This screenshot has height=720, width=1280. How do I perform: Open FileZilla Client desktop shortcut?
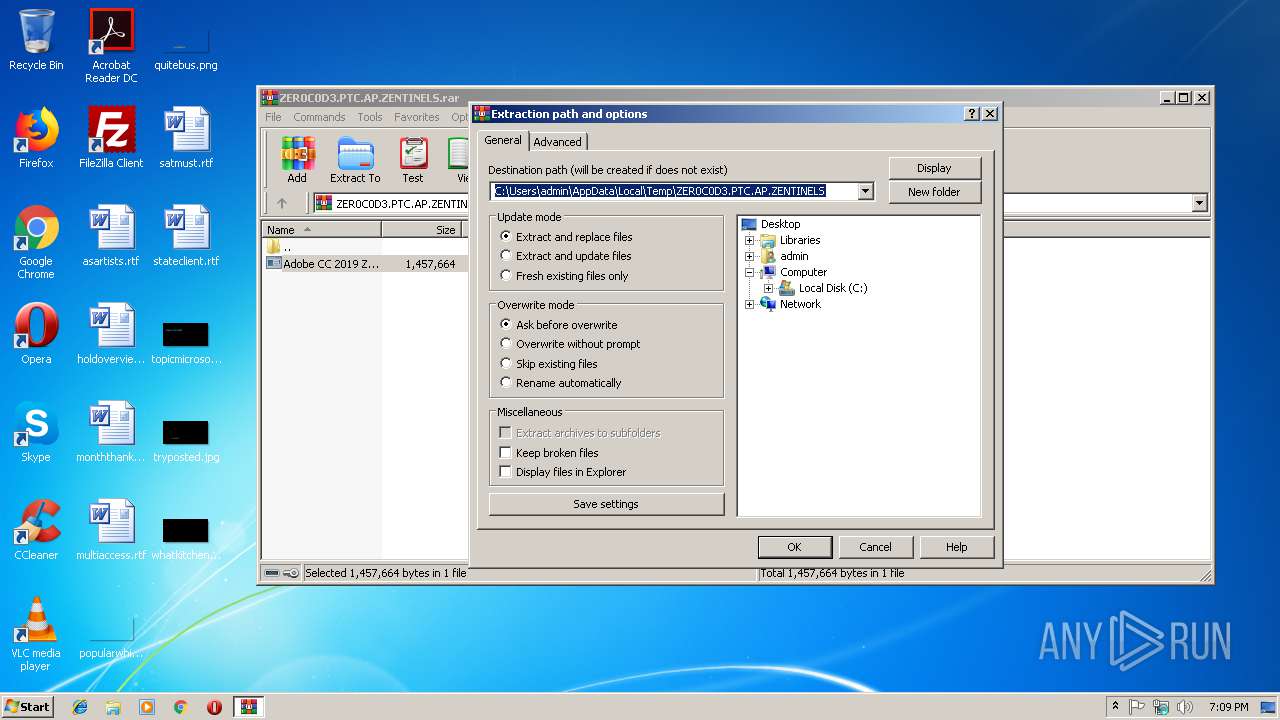[111, 138]
